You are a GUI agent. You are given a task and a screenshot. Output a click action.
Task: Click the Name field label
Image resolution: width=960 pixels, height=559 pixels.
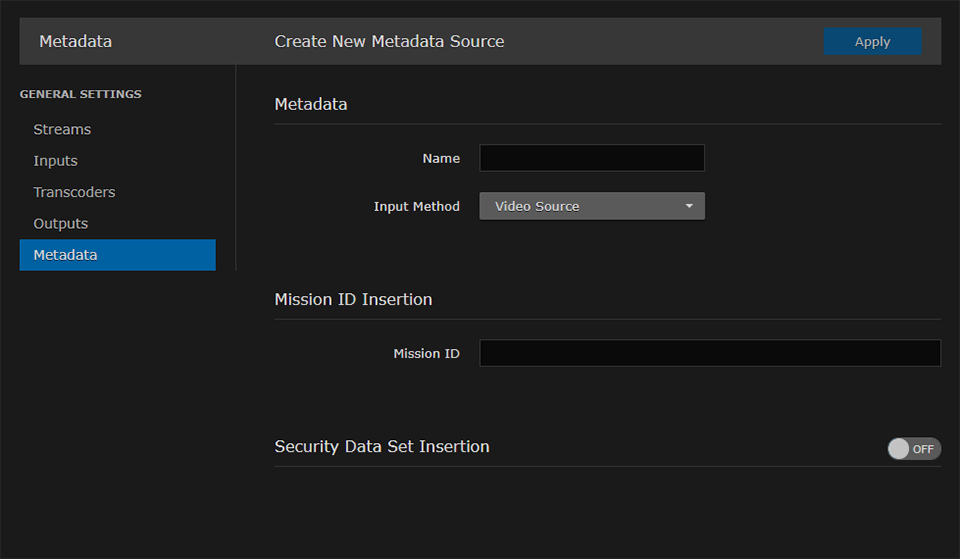(x=441, y=158)
